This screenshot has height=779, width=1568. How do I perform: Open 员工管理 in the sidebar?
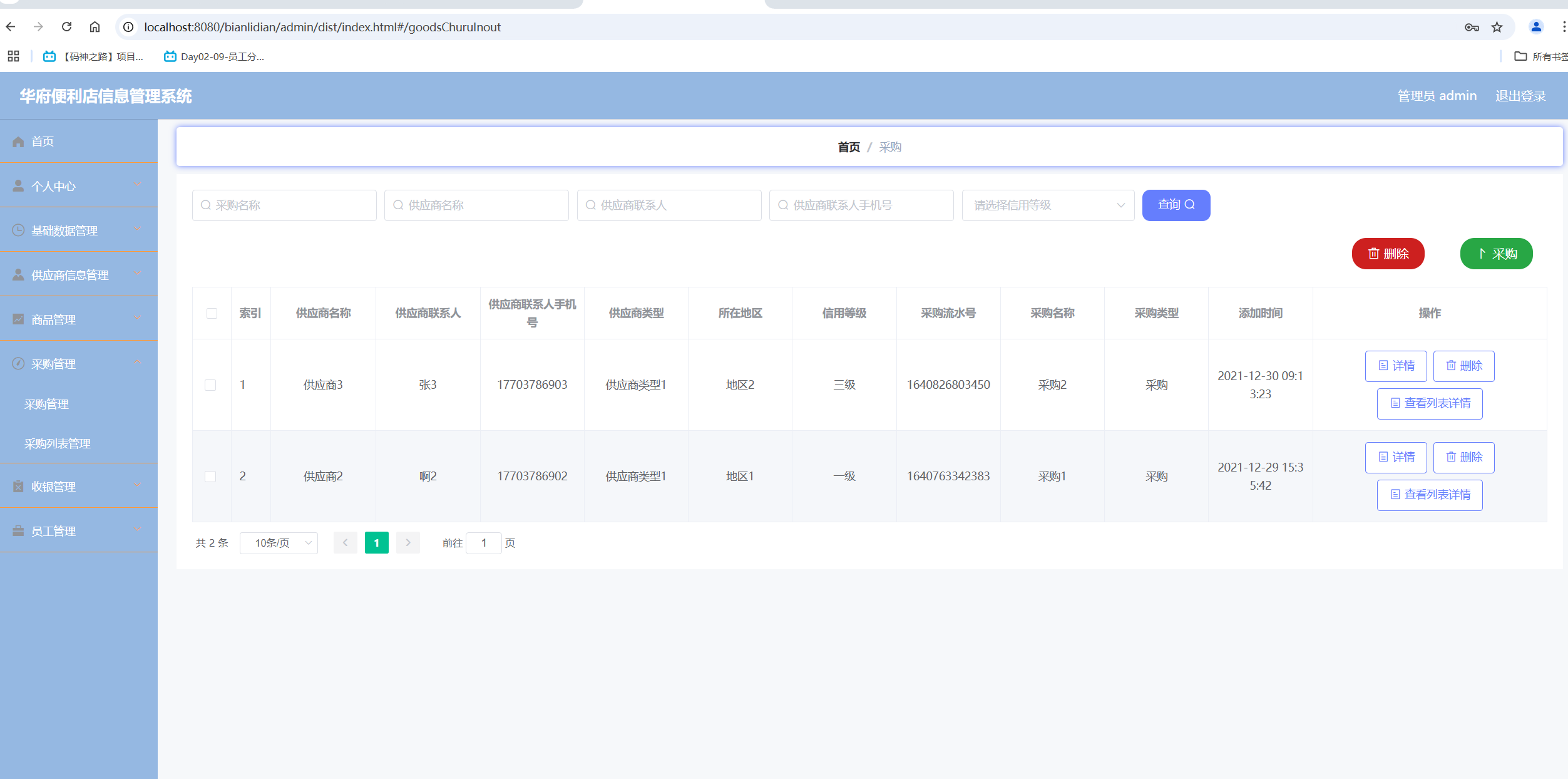[x=79, y=531]
